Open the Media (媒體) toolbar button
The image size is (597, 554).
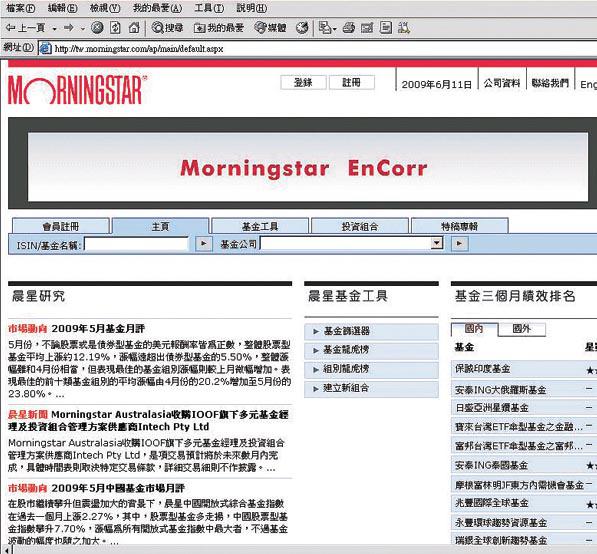click(x=270, y=28)
